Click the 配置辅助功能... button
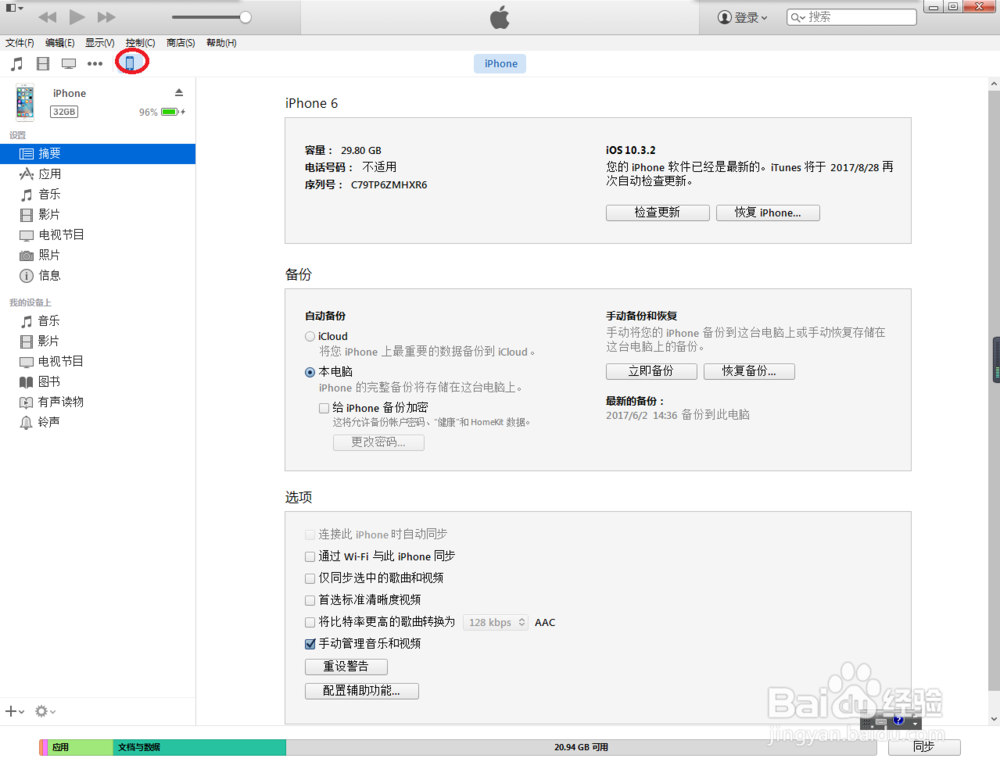 pos(362,691)
